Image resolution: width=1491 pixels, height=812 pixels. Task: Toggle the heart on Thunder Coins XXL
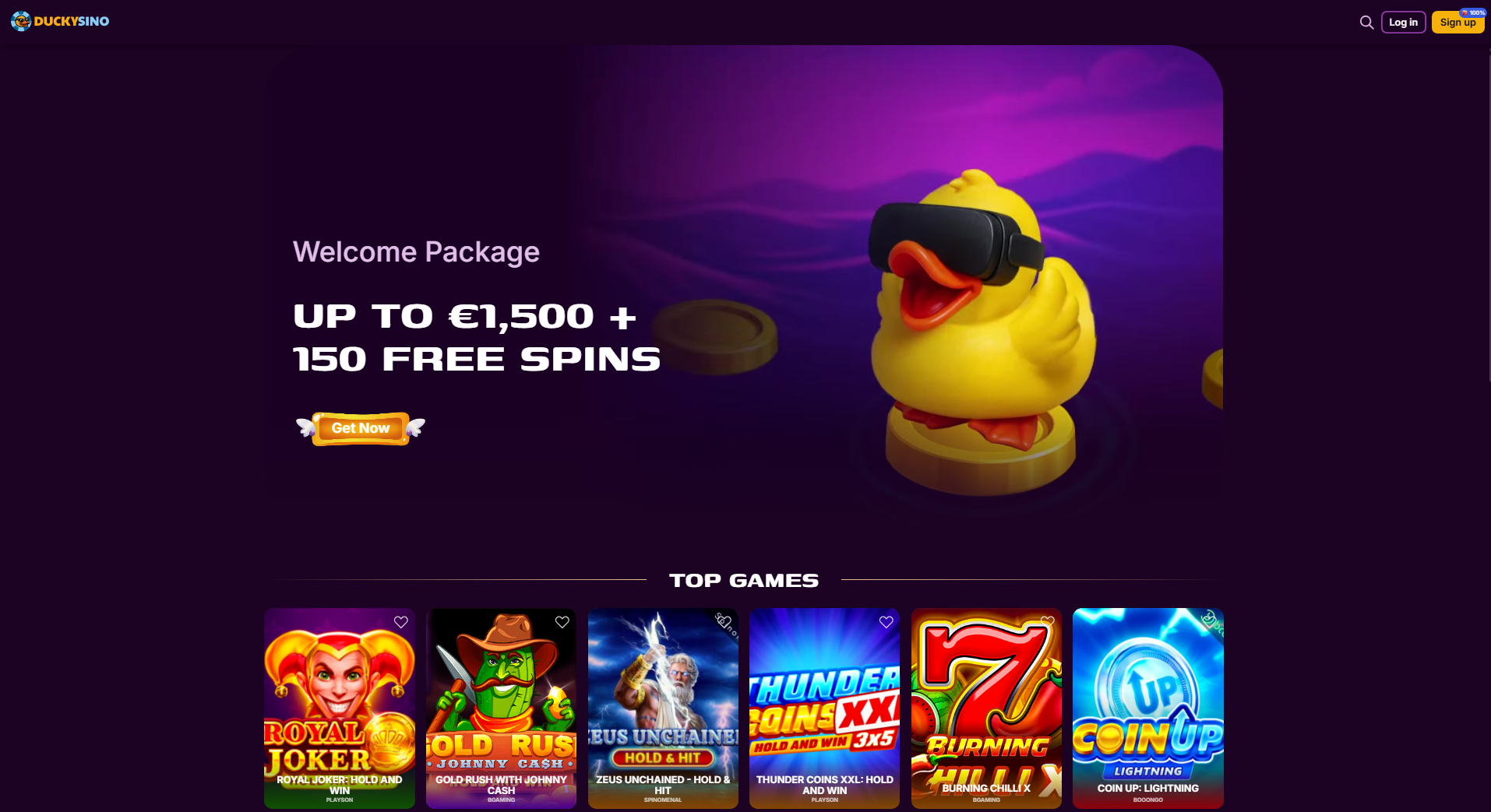886,622
